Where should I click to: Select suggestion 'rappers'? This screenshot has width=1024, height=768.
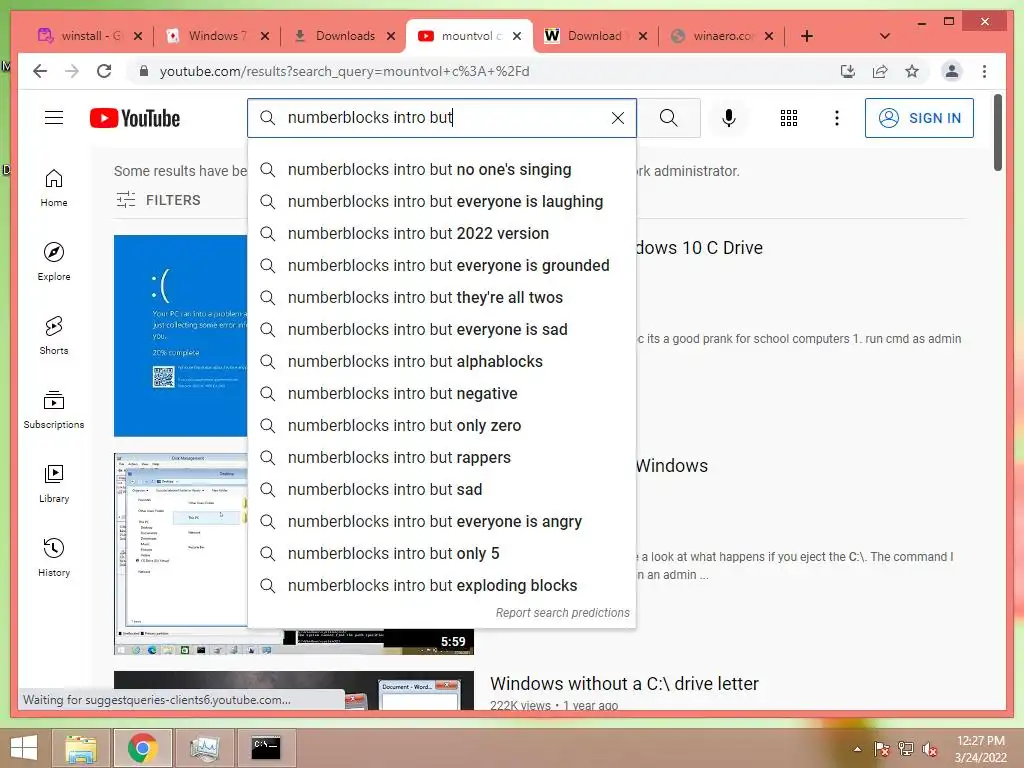point(441,458)
